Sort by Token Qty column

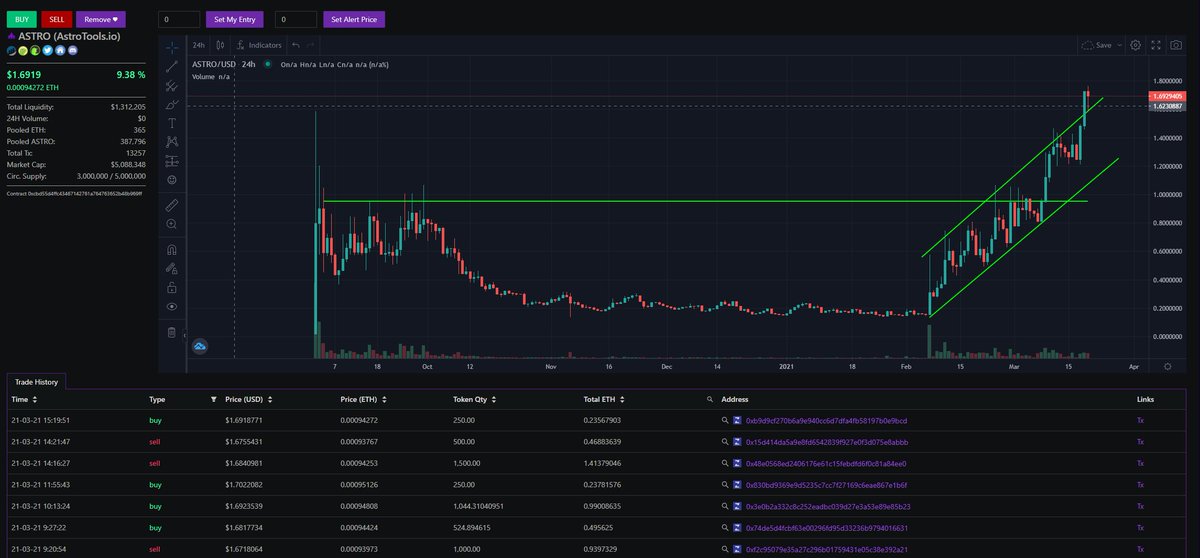pos(476,399)
